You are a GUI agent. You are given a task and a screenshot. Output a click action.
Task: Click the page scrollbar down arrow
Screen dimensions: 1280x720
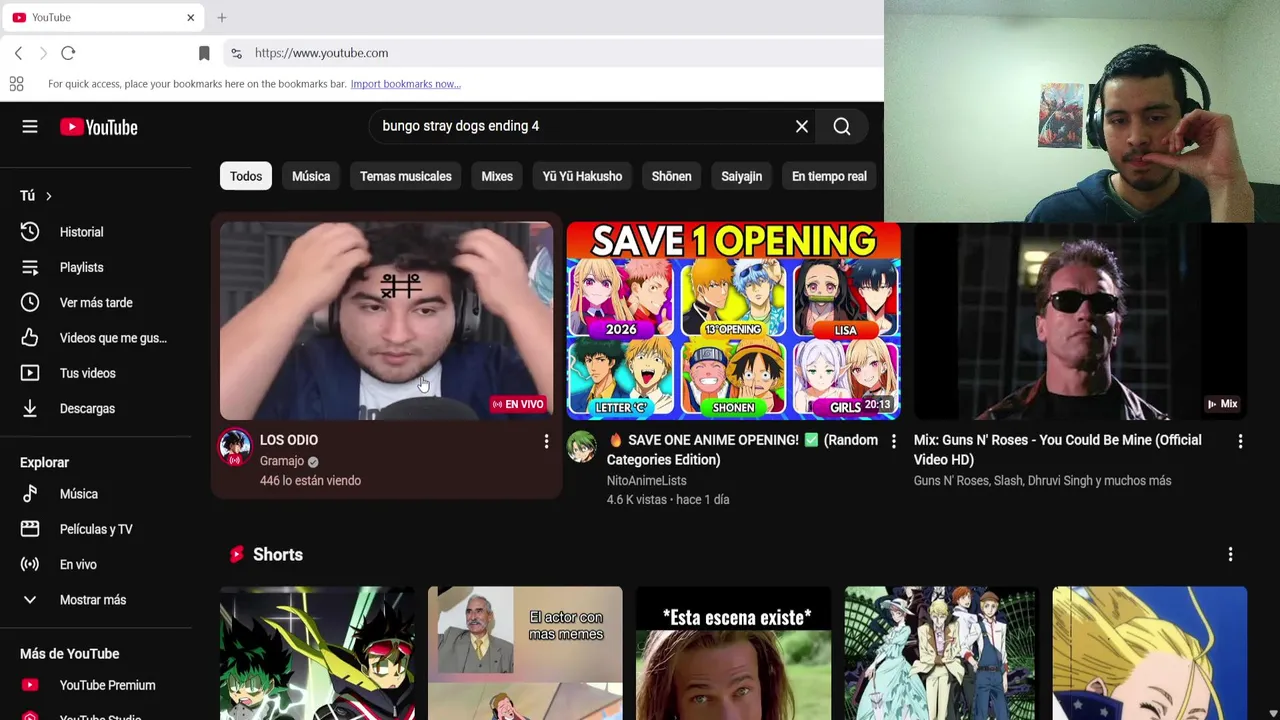click(x=1272, y=713)
